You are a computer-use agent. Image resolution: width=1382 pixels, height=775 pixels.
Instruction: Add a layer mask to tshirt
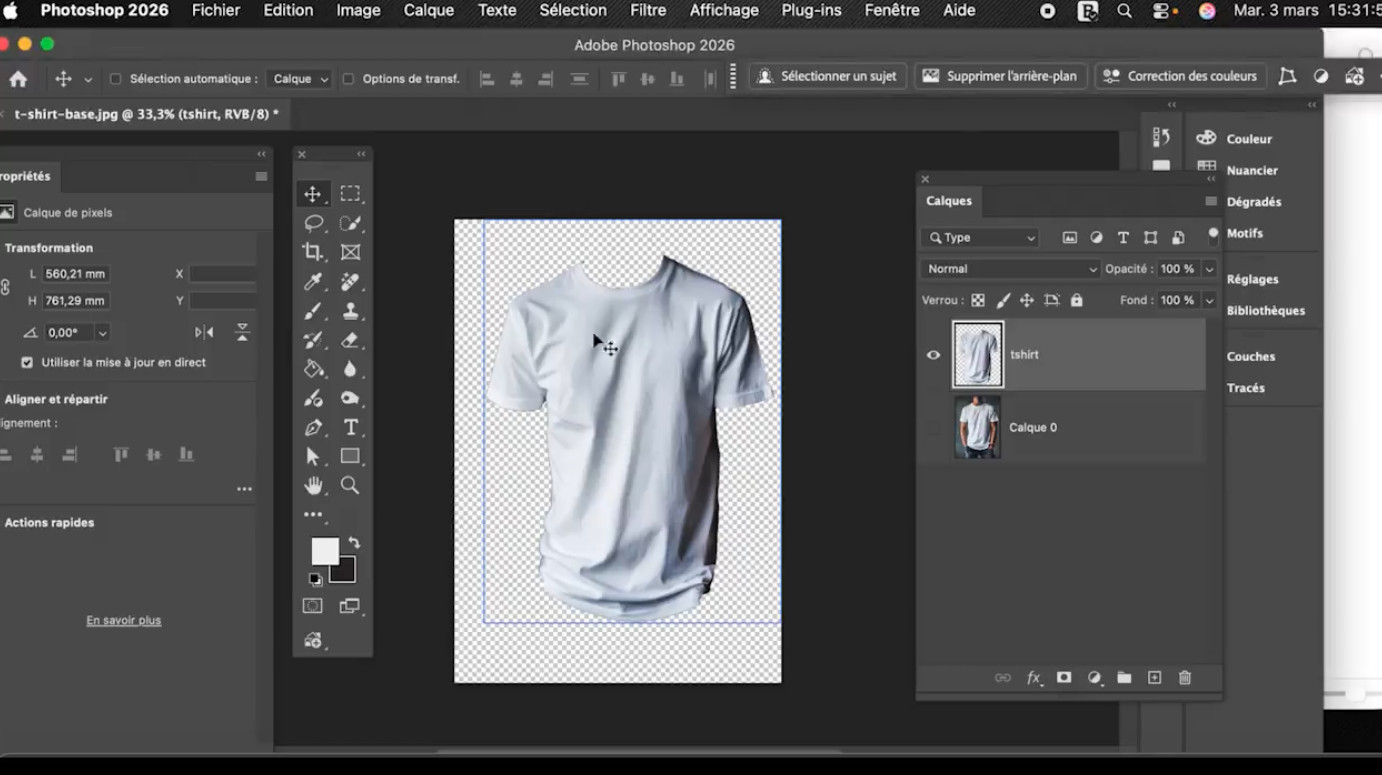coord(1064,678)
